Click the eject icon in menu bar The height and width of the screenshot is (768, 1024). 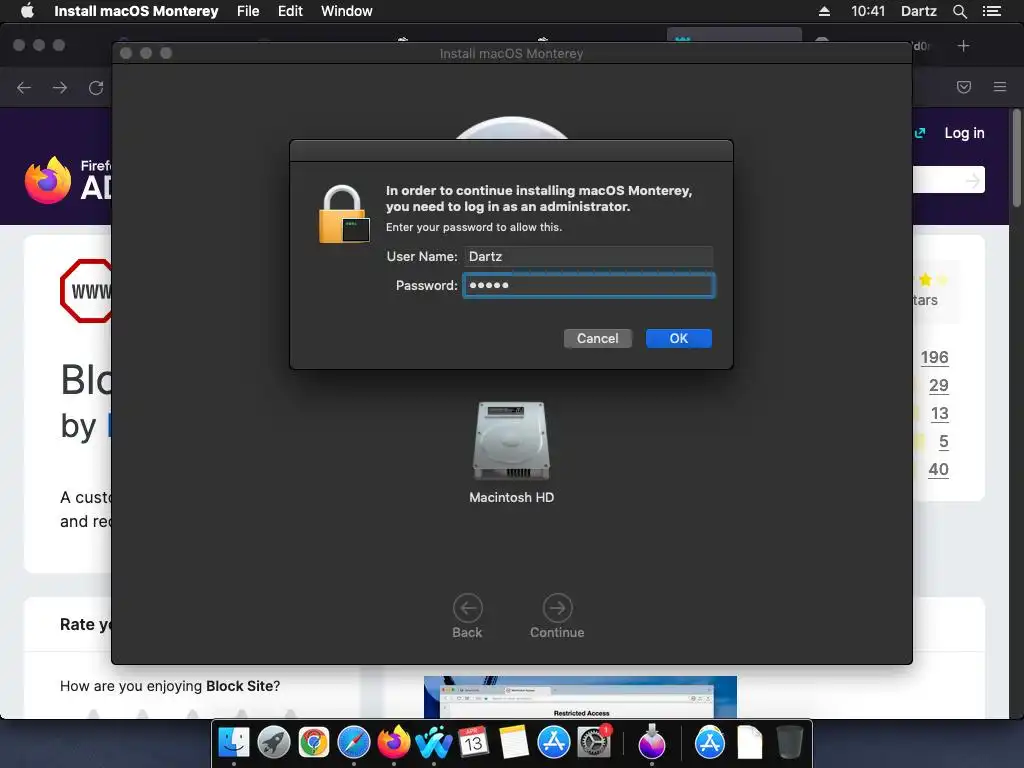pyautogui.click(x=824, y=11)
